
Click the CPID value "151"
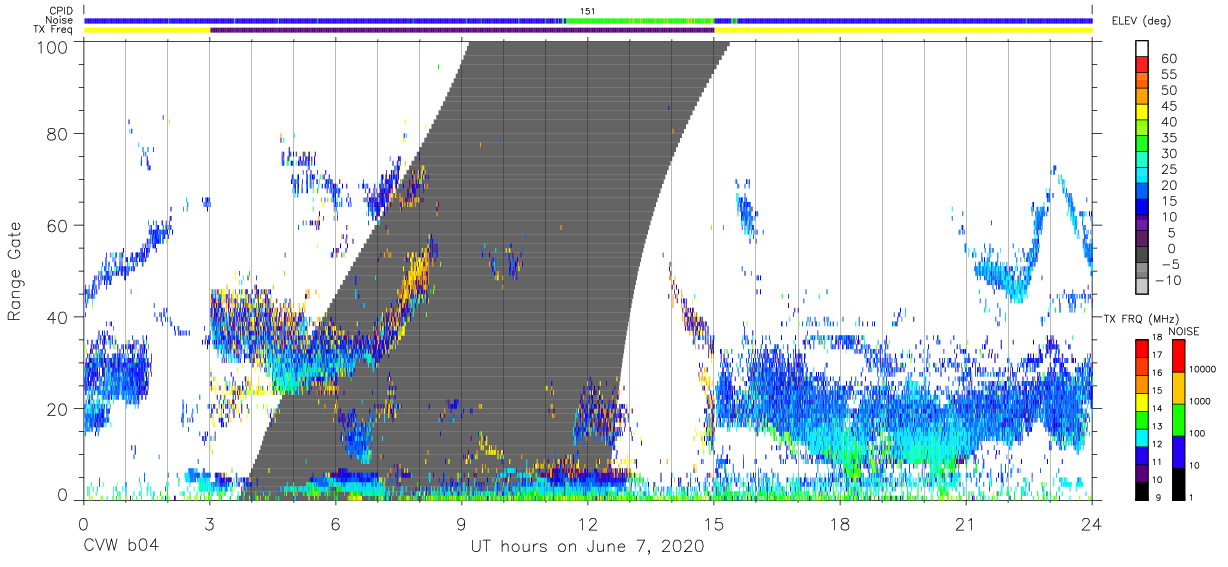pos(588,10)
